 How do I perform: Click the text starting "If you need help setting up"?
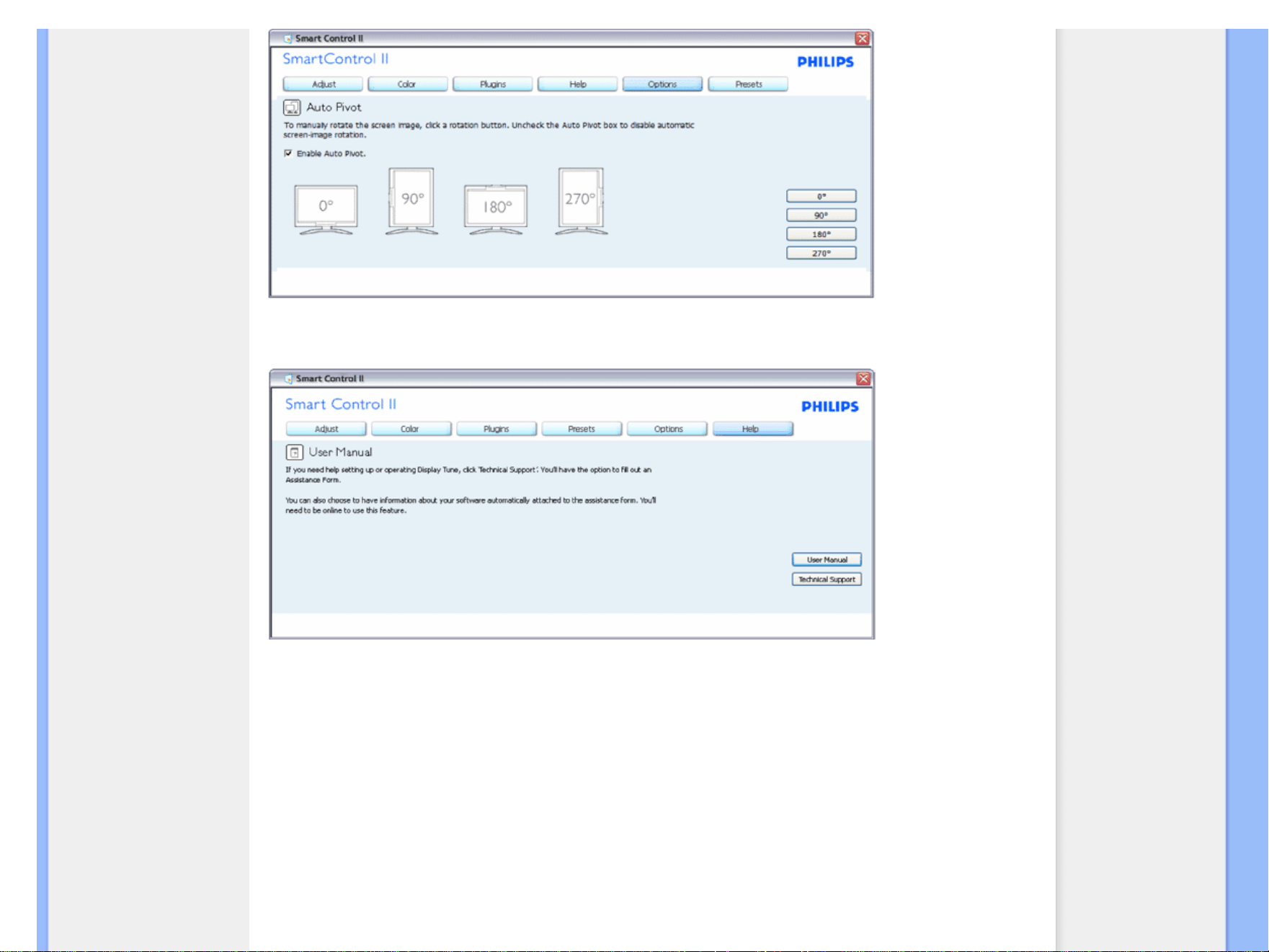click(468, 475)
